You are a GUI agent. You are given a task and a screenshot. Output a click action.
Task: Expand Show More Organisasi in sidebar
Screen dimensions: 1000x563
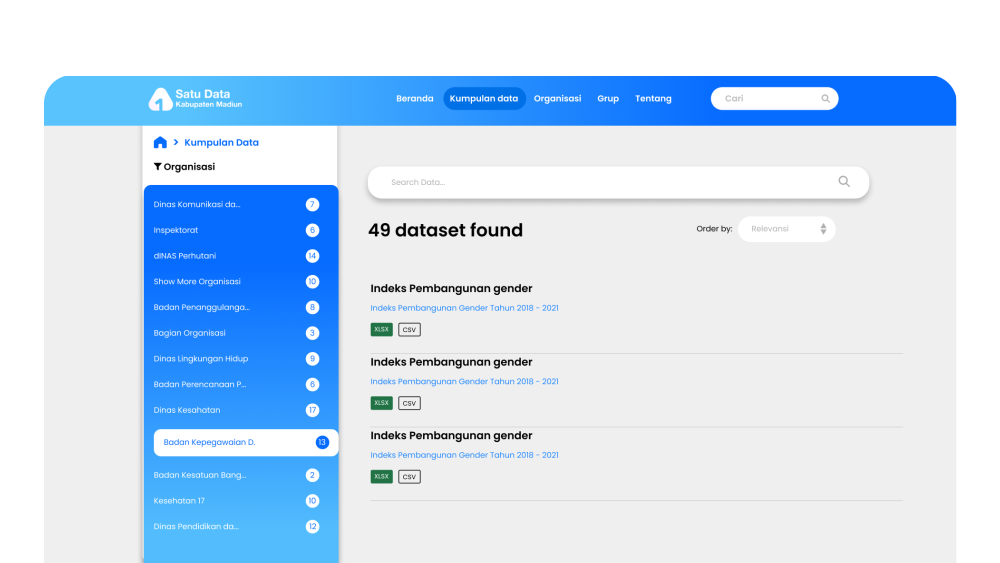click(197, 282)
